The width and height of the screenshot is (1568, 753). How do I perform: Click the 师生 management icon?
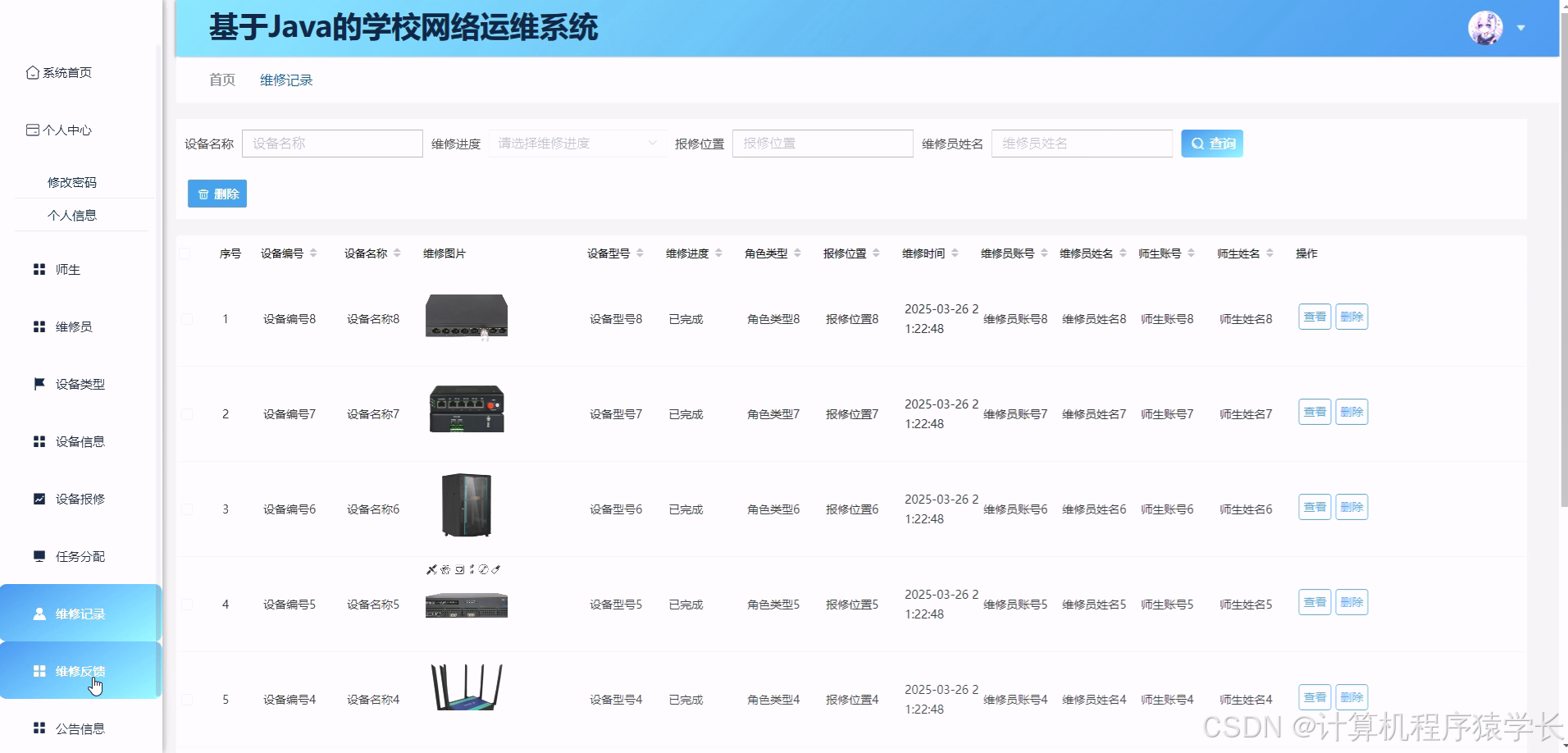pyautogui.click(x=39, y=269)
